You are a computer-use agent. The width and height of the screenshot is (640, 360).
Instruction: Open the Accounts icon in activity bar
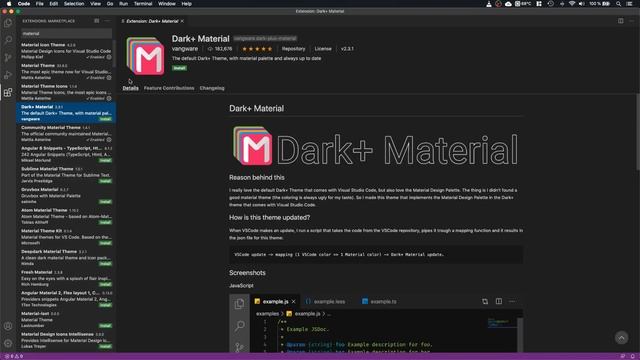(x=8, y=326)
